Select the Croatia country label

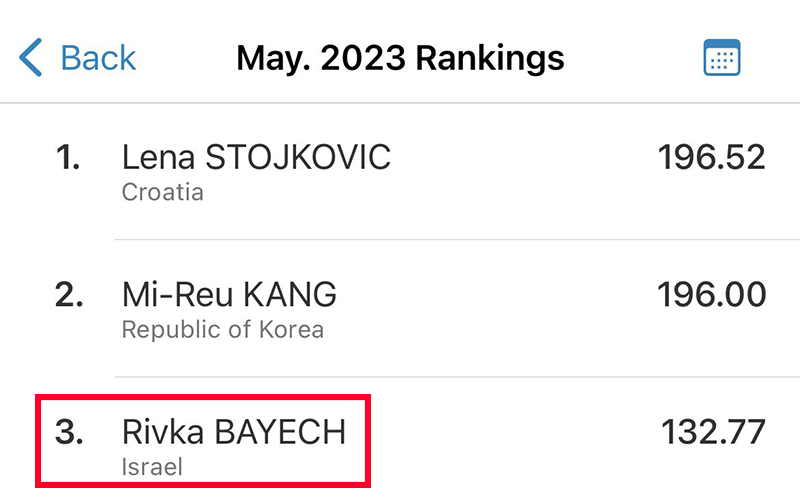point(163,192)
